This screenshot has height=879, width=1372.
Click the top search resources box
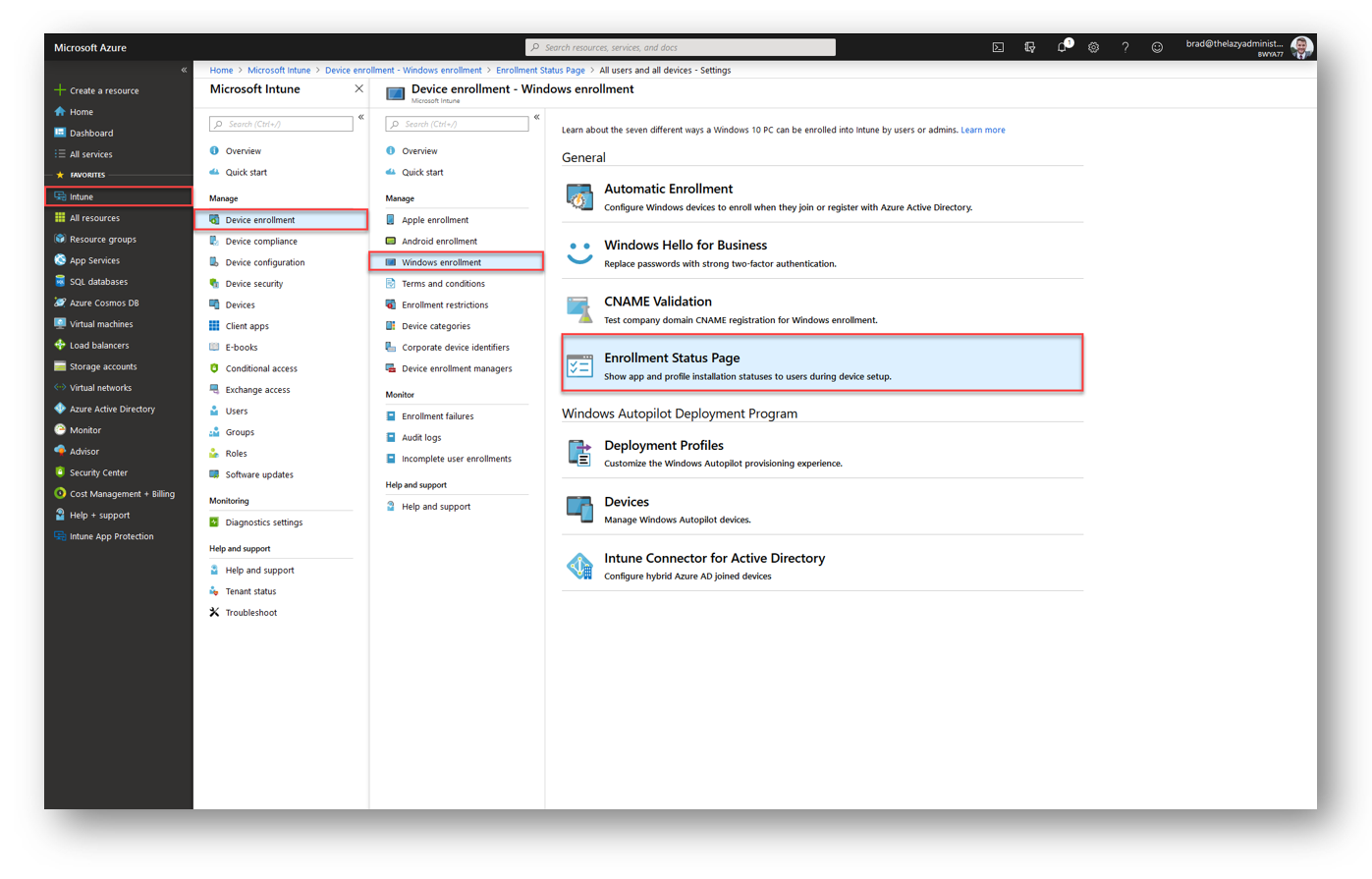click(681, 47)
